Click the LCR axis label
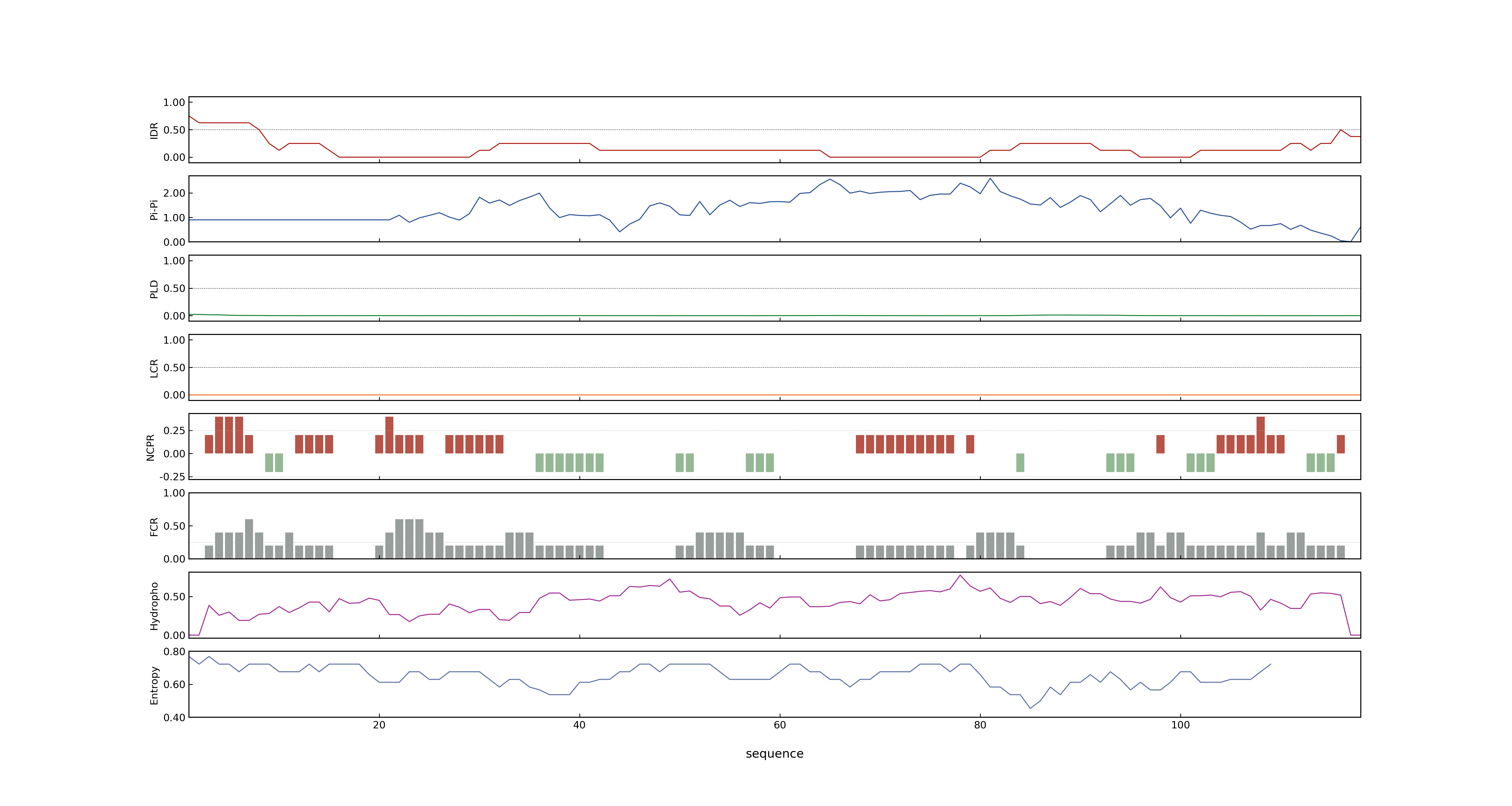This screenshot has width=1512, height=806. 154,368
